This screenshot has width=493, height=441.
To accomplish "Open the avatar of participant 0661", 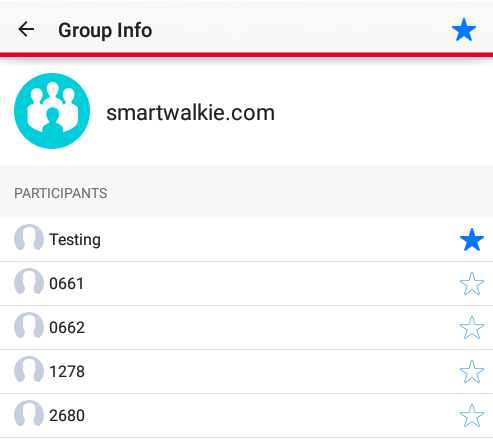I will click(x=29, y=281).
